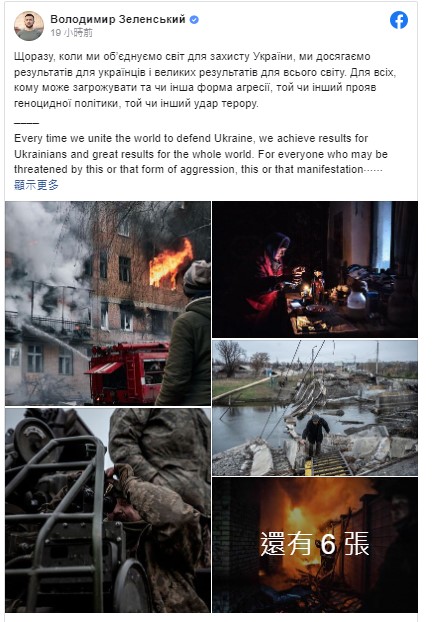Click the English paragraph starting Every time
The height and width of the screenshot is (622, 442).
pos(201,154)
